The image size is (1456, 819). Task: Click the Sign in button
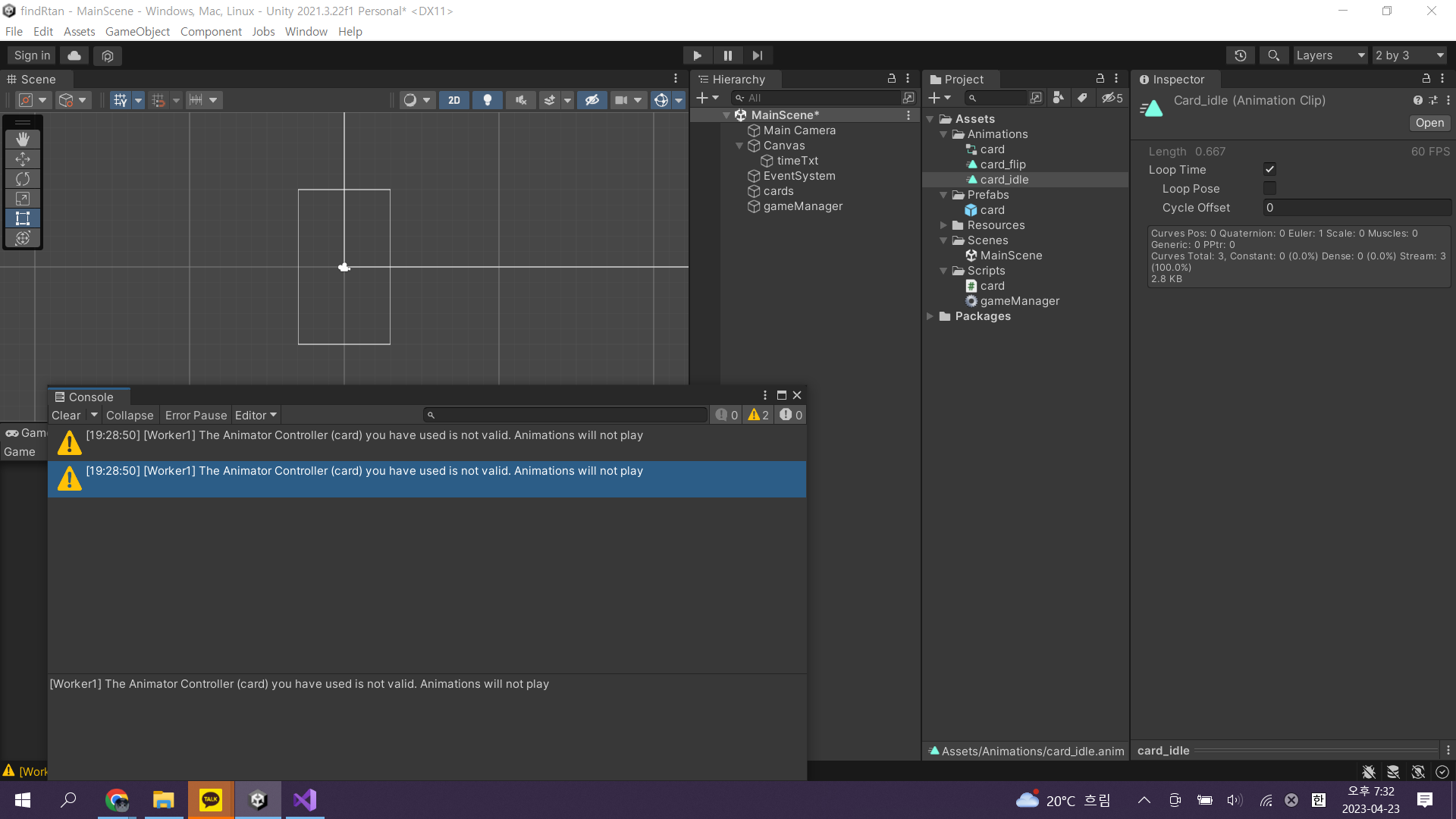[x=32, y=55]
